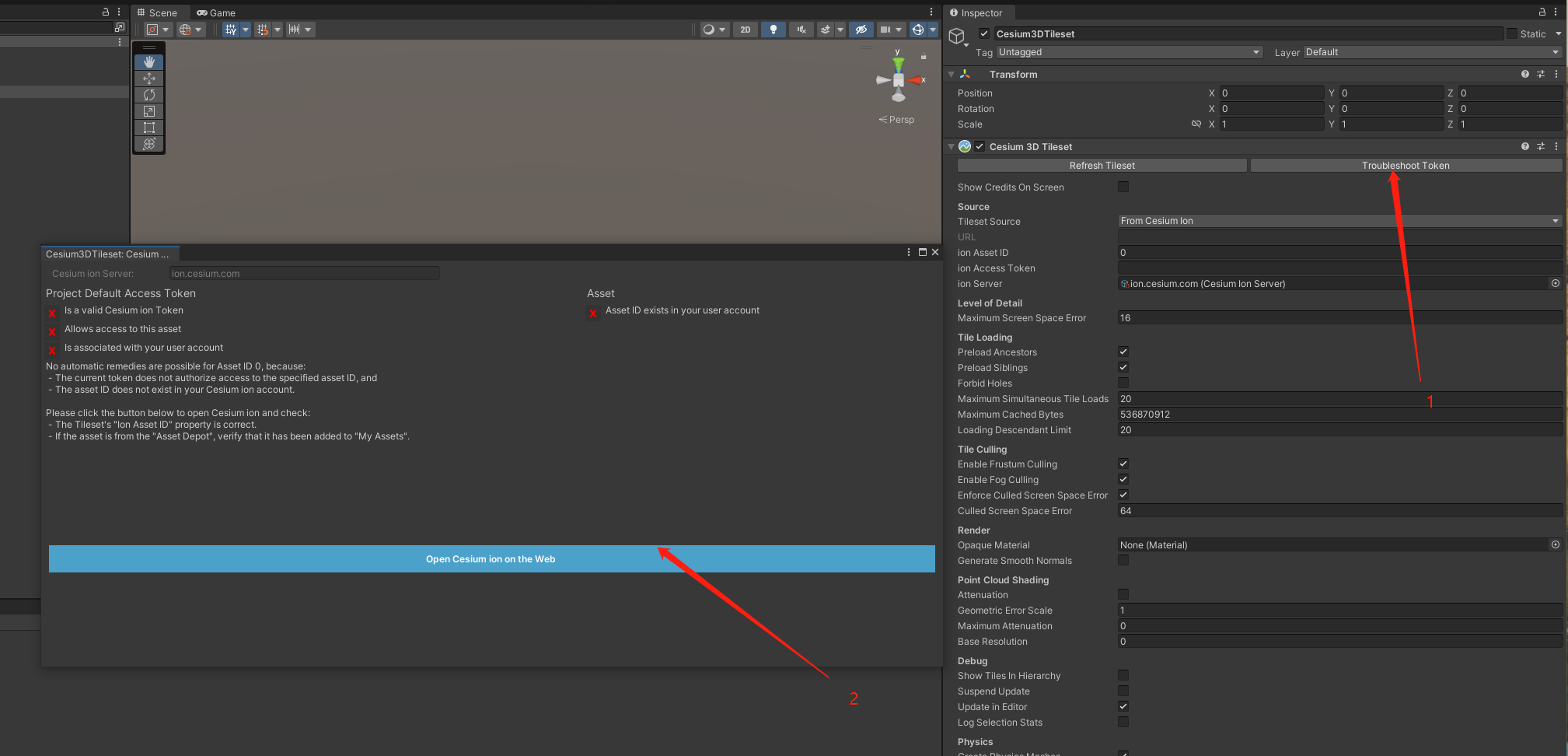Collapse the Cesium 3D Tileset foldout
Image resolution: width=1568 pixels, height=756 pixels.
[952, 146]
